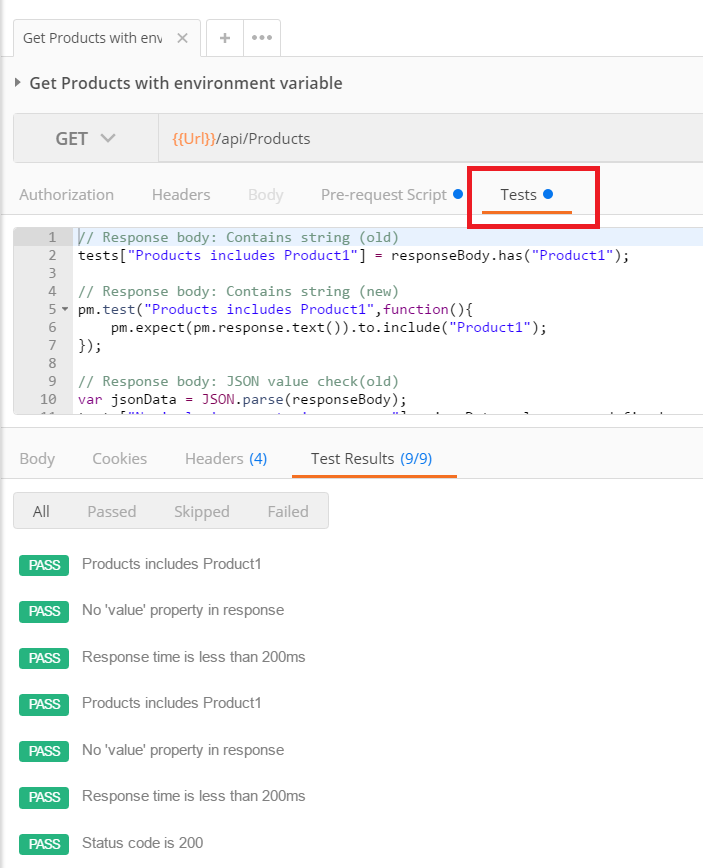Click the PASS badge for Status code is 200
Image resolution: width=704 pixels, height=868 pixels.
pyautogui.click(x=44, y=843)
